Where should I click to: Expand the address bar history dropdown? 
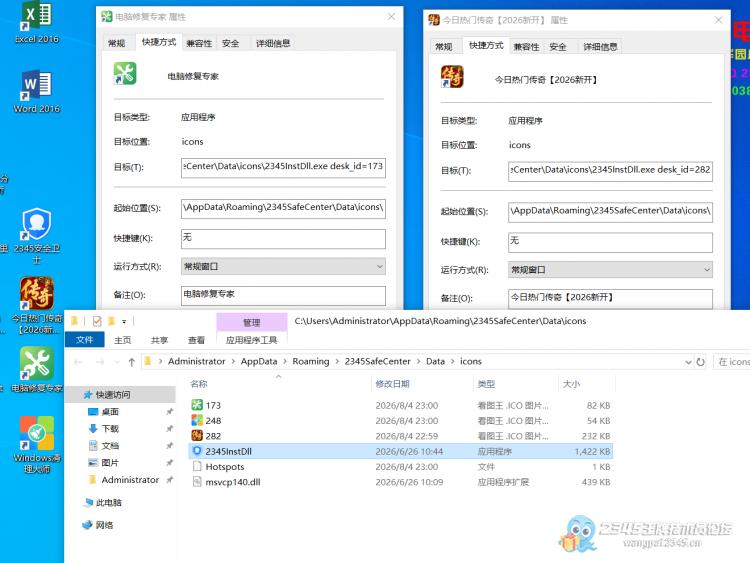tap(688, 362)
